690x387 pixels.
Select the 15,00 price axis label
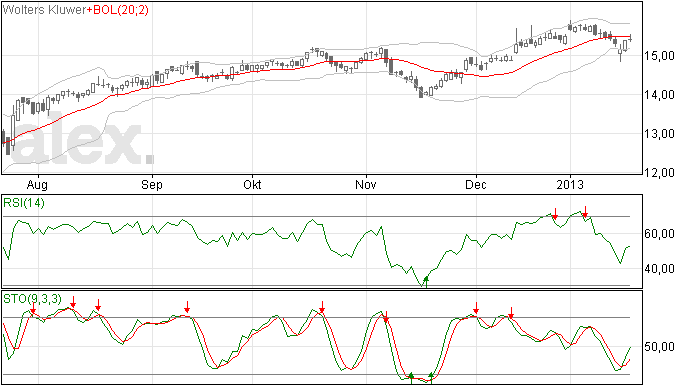pos(659,55)
